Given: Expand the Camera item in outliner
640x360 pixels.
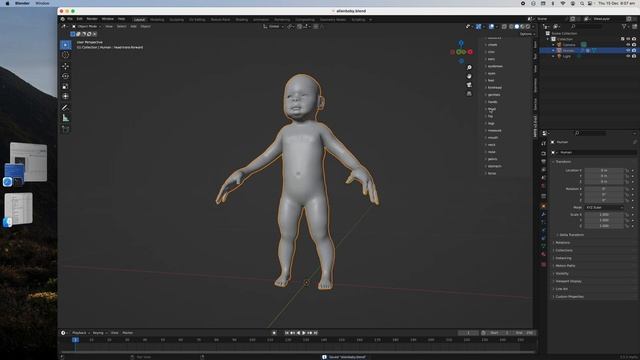Looking at the screenshot, I should click(554, 45).
